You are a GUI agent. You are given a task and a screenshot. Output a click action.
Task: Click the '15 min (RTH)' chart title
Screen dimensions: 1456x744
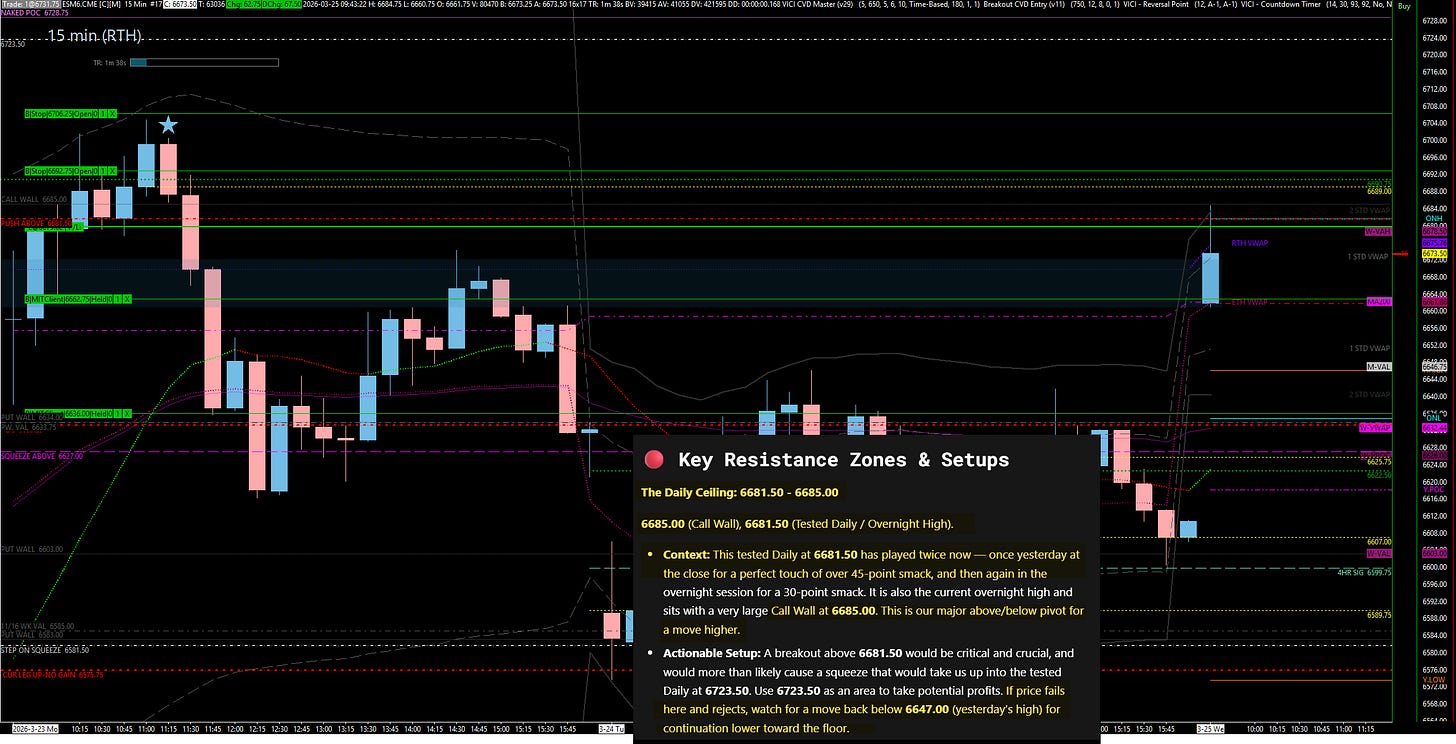click(x=94, y=36)
